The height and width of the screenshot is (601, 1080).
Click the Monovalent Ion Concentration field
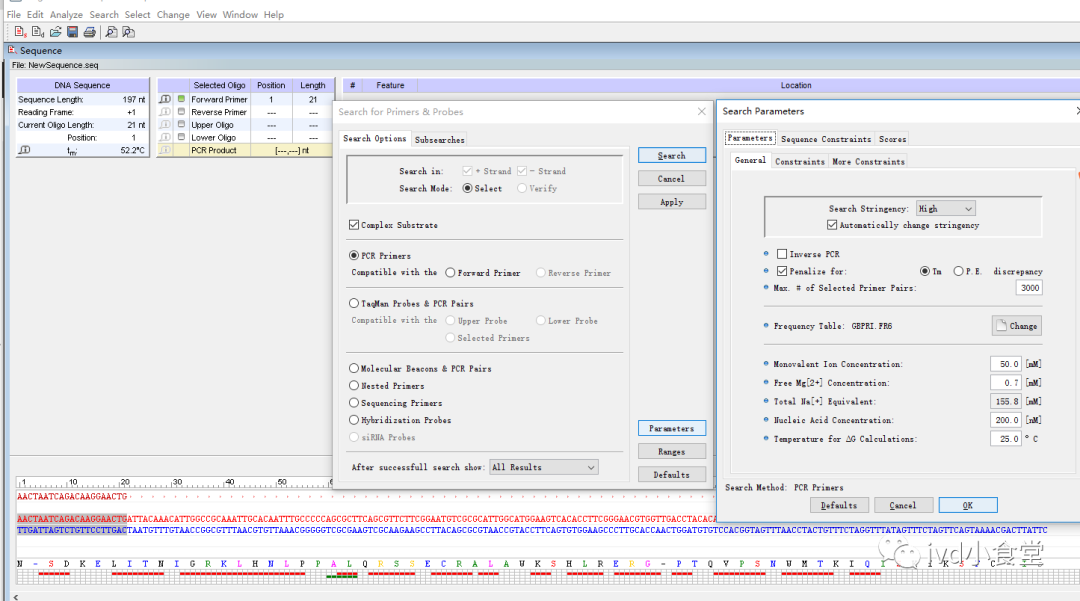1006,364
